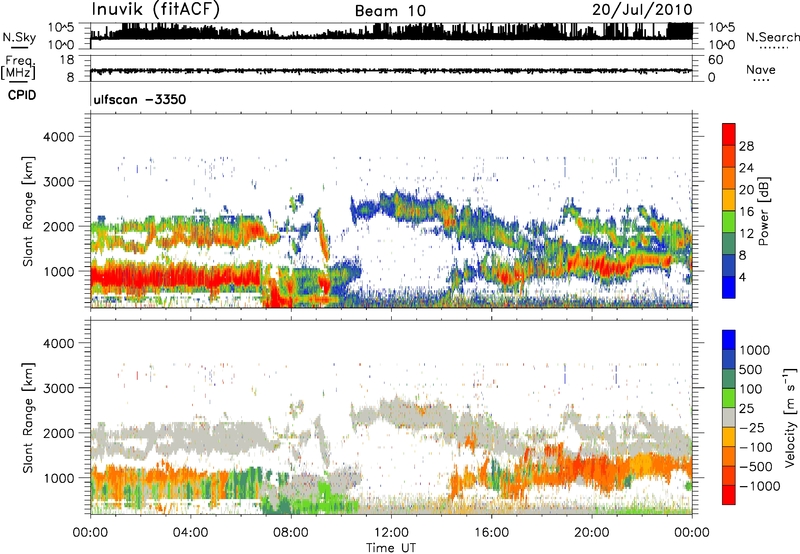Click Power colorbar value '28'

pyautogui.click(x=746, y=146)
